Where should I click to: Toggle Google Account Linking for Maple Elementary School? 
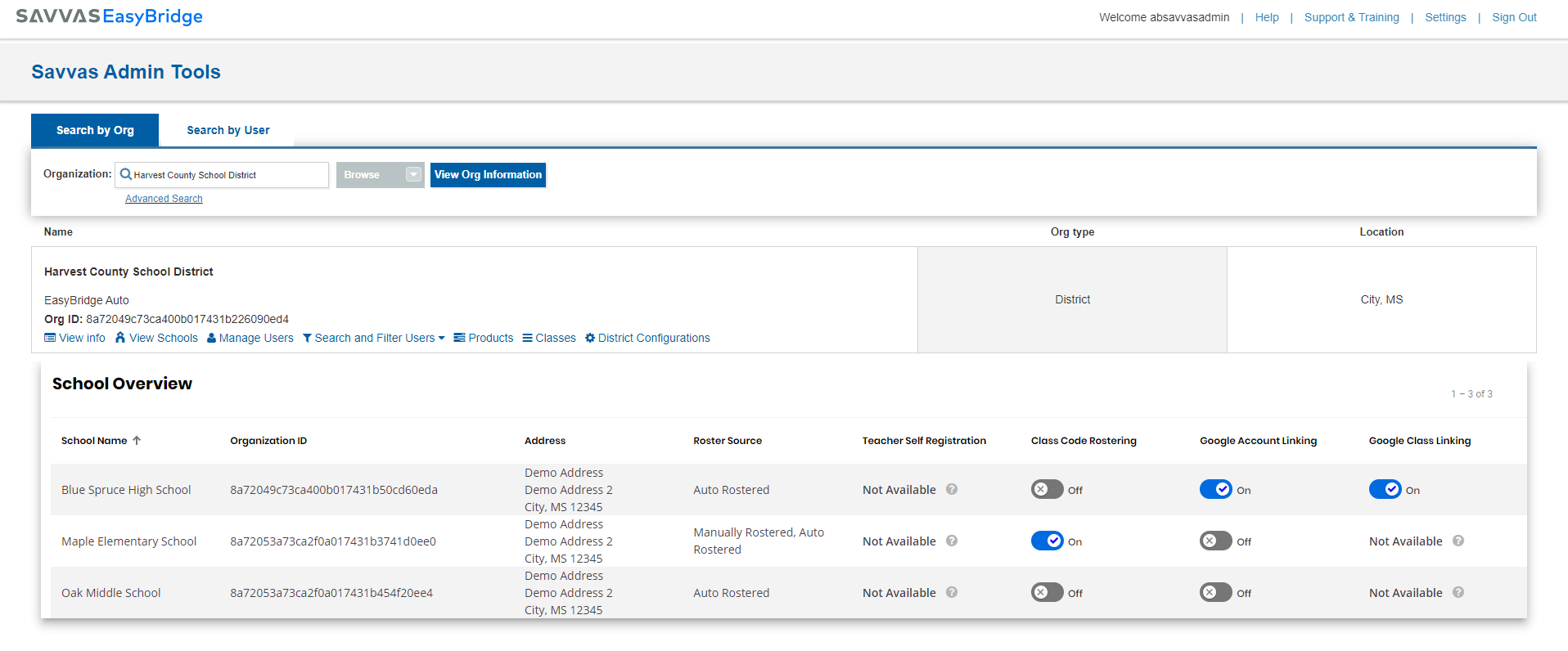tap(1216, 541)
